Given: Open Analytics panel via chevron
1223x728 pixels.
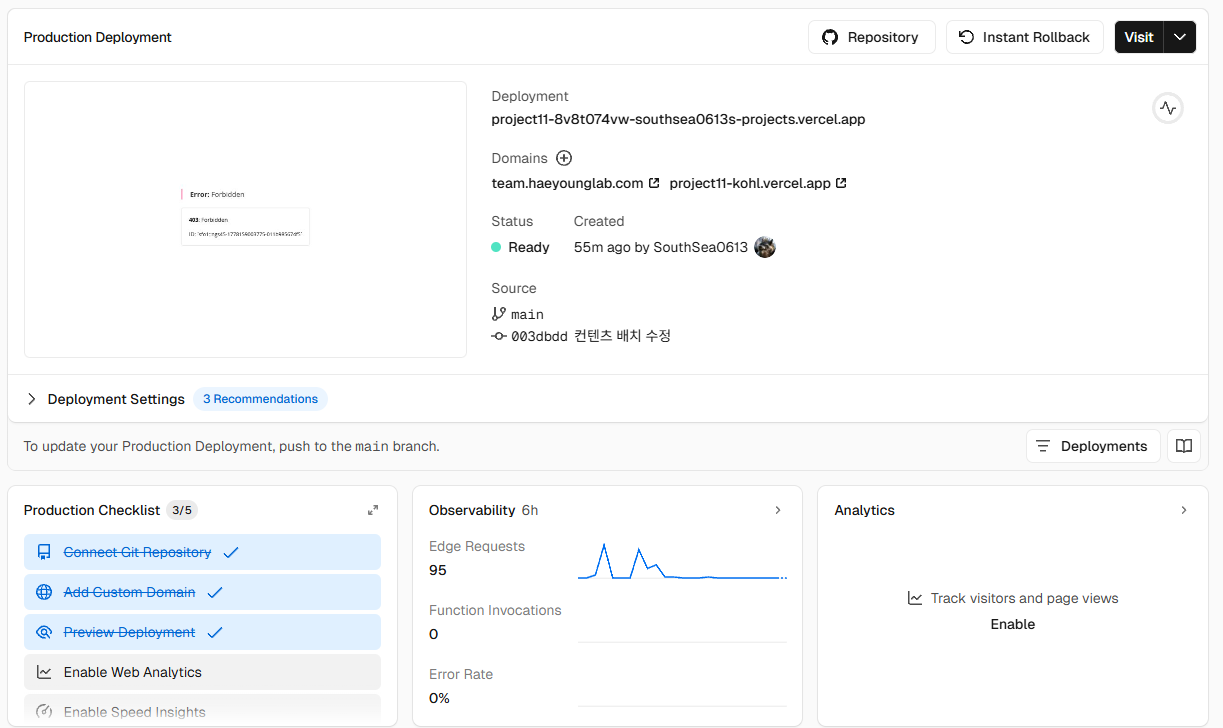Looking at the screenshot, I should [x=1184, y=510].
